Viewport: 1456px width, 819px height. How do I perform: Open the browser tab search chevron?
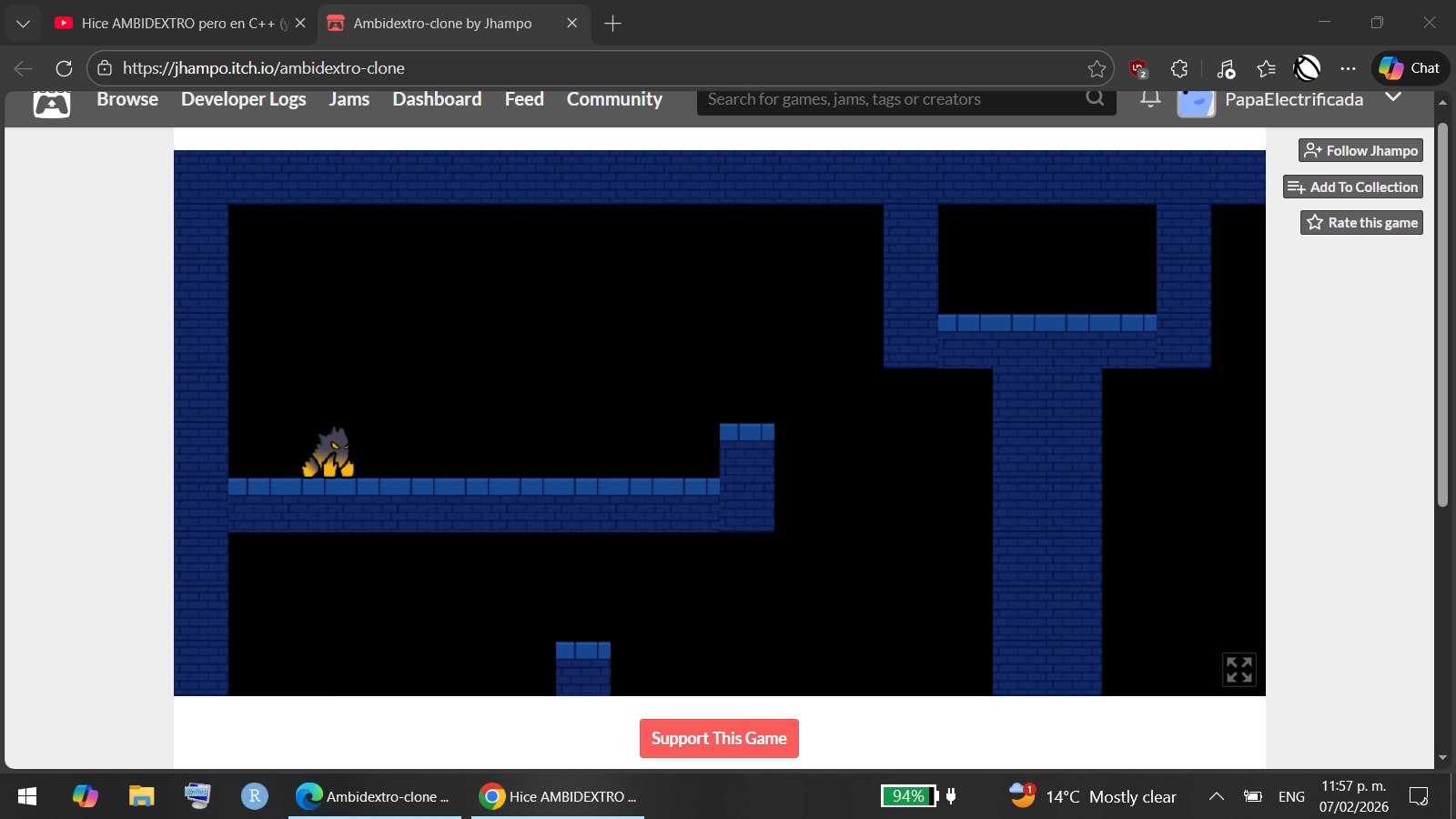[x=23, y=24]
